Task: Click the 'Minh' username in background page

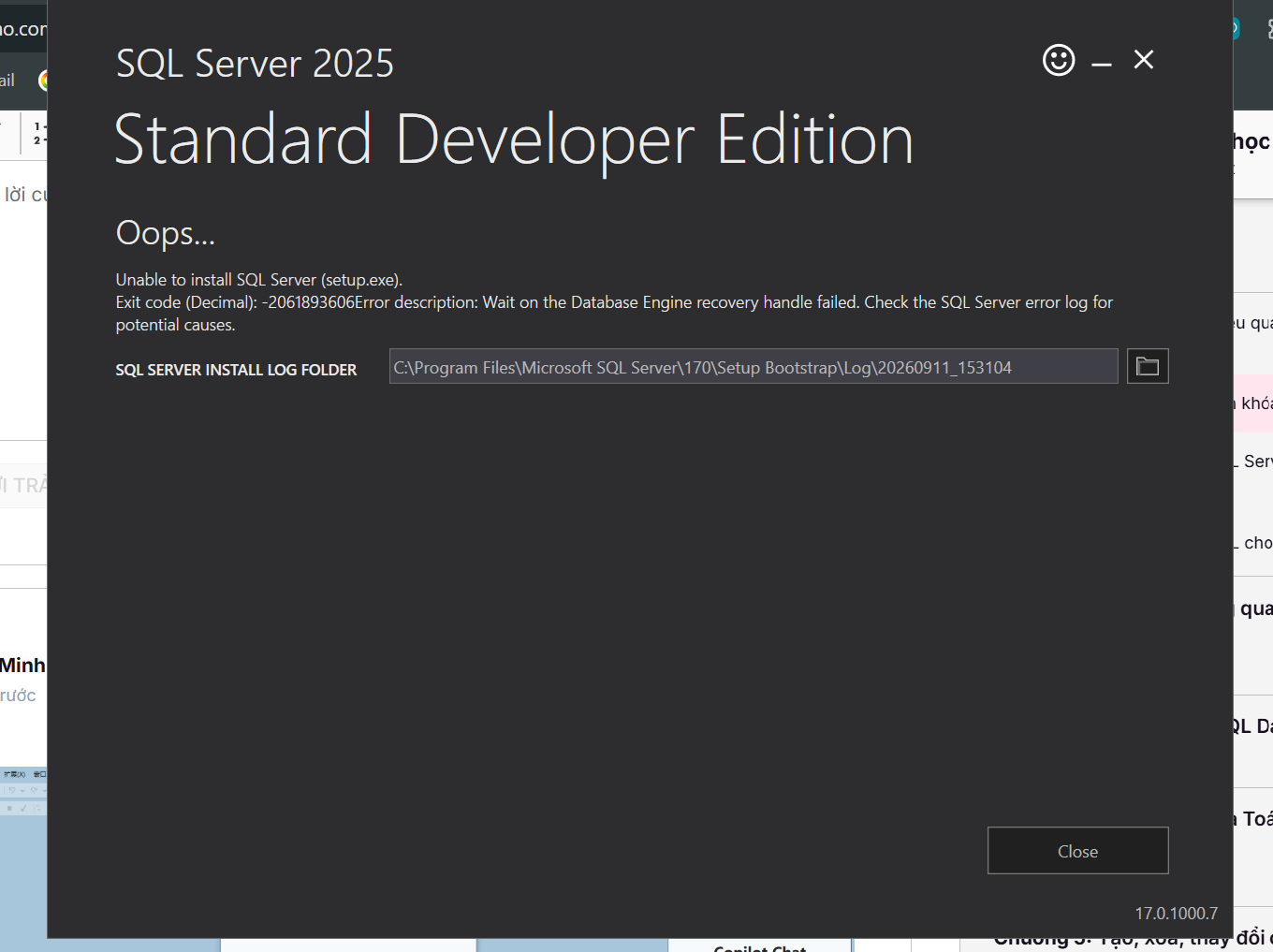Action: click(x=22, y=666)
